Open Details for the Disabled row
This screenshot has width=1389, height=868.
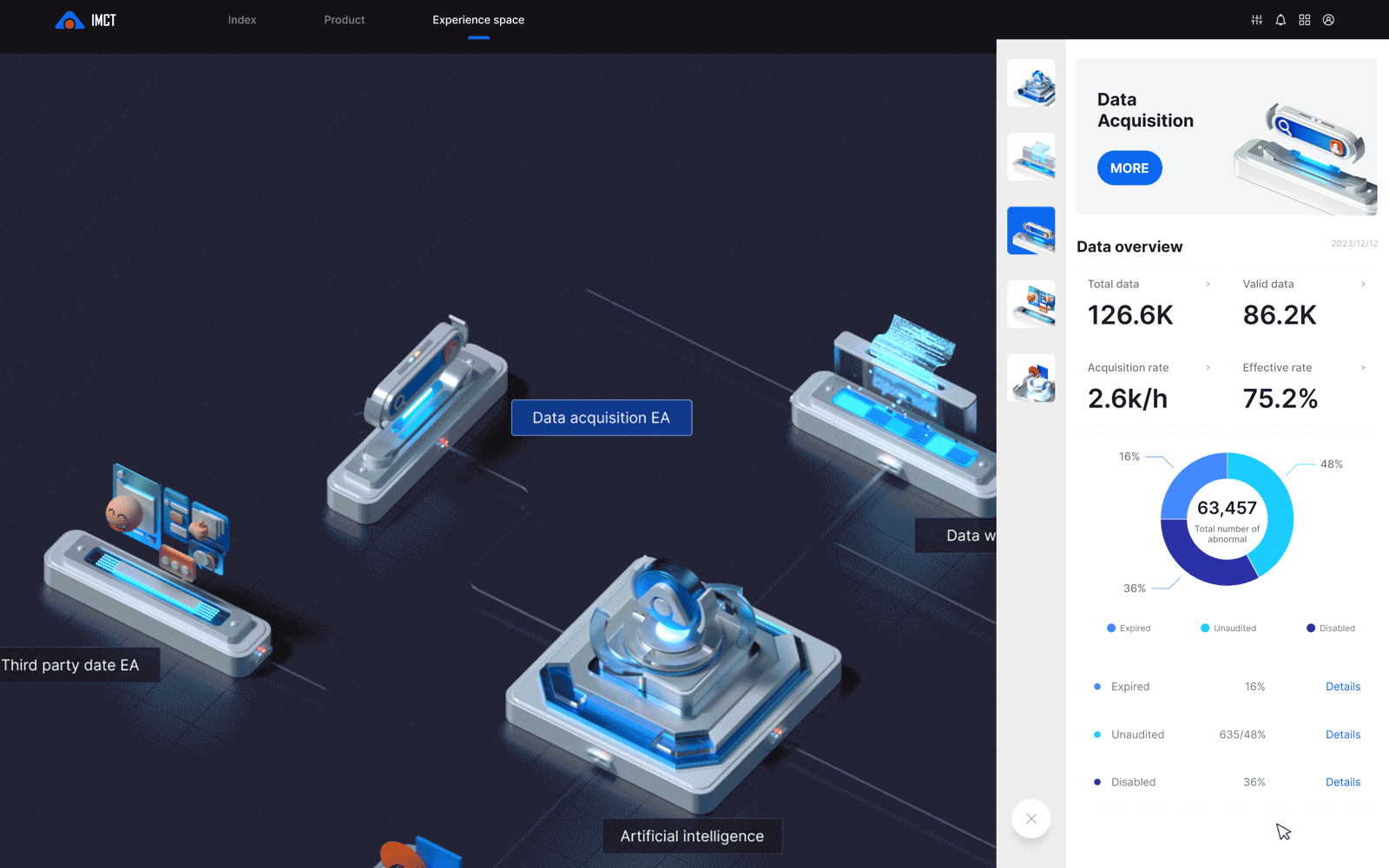pos(1343,782)
